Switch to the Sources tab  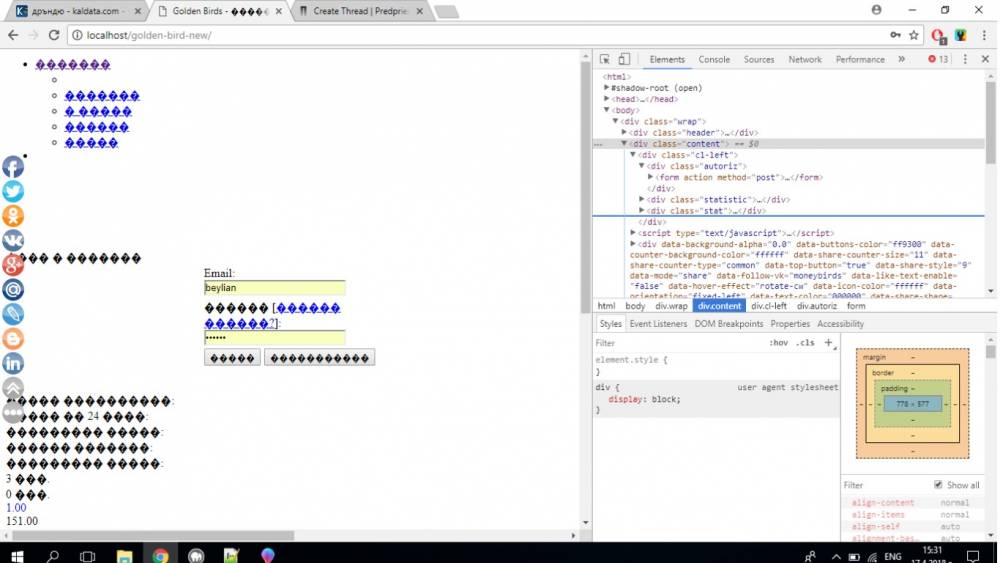[758, 59]
